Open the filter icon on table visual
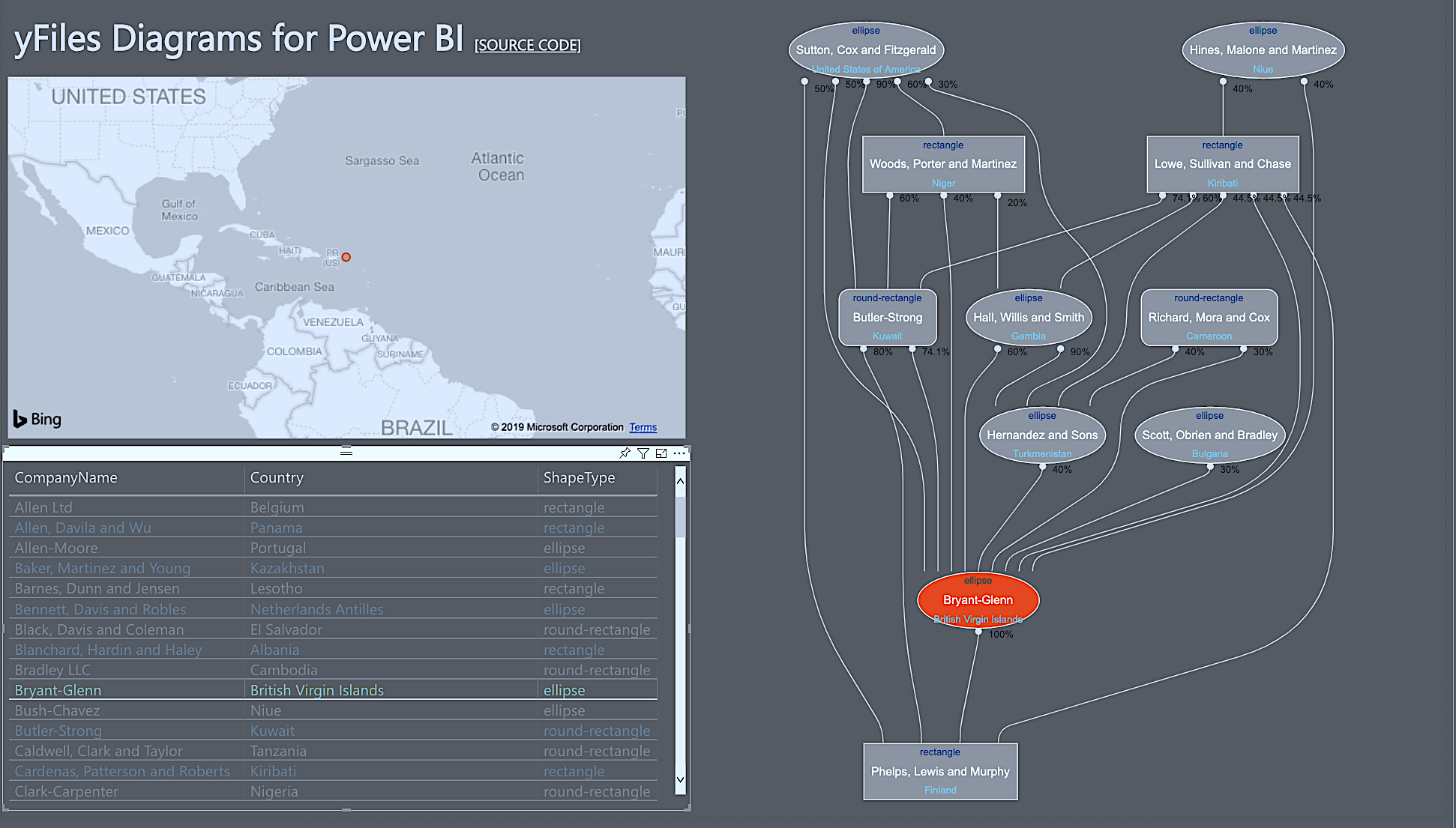 643,453
